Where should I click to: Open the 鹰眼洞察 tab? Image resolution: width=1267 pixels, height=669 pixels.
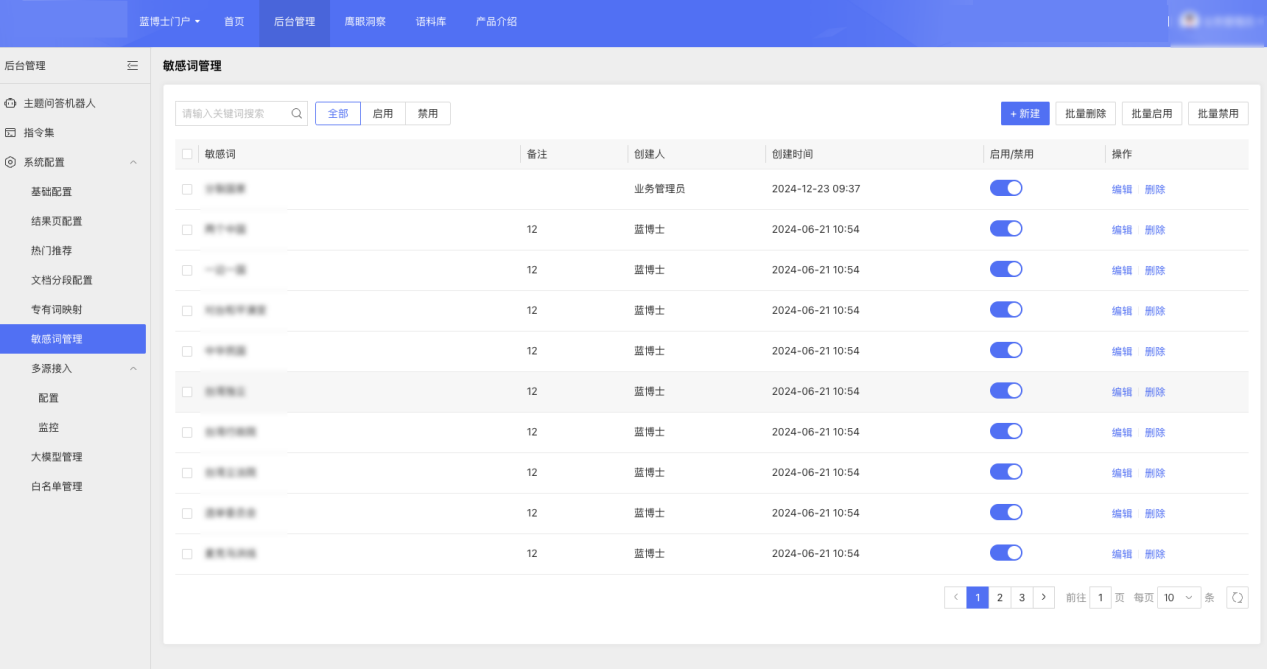(x=365, y=21)
